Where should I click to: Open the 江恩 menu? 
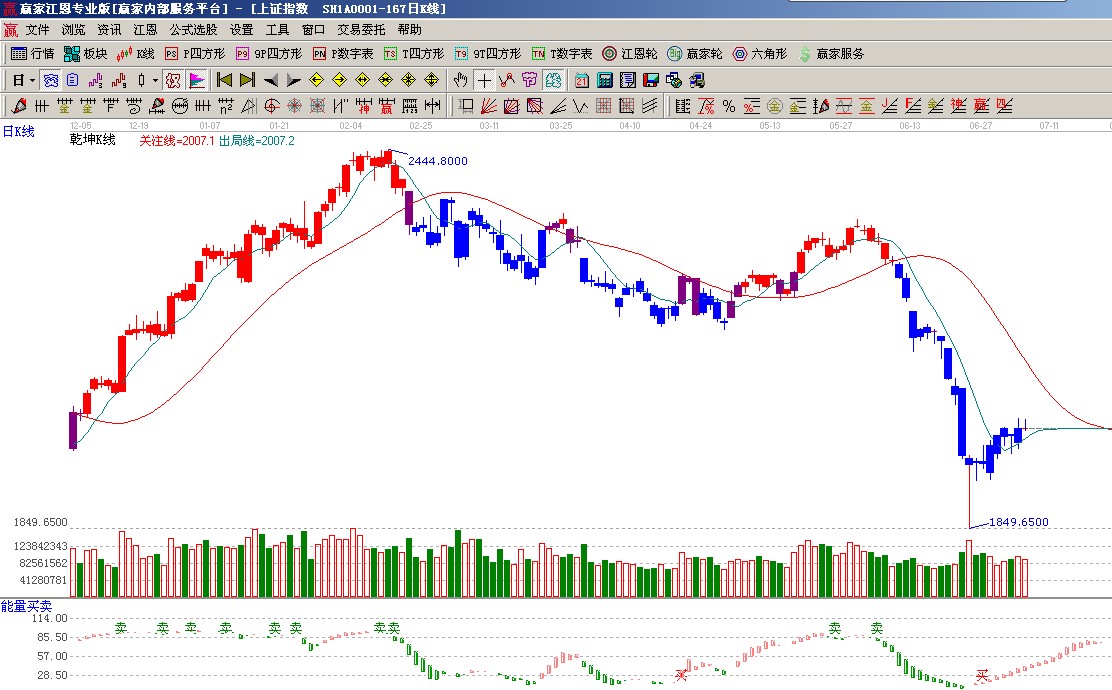click(x=145, y=30)
